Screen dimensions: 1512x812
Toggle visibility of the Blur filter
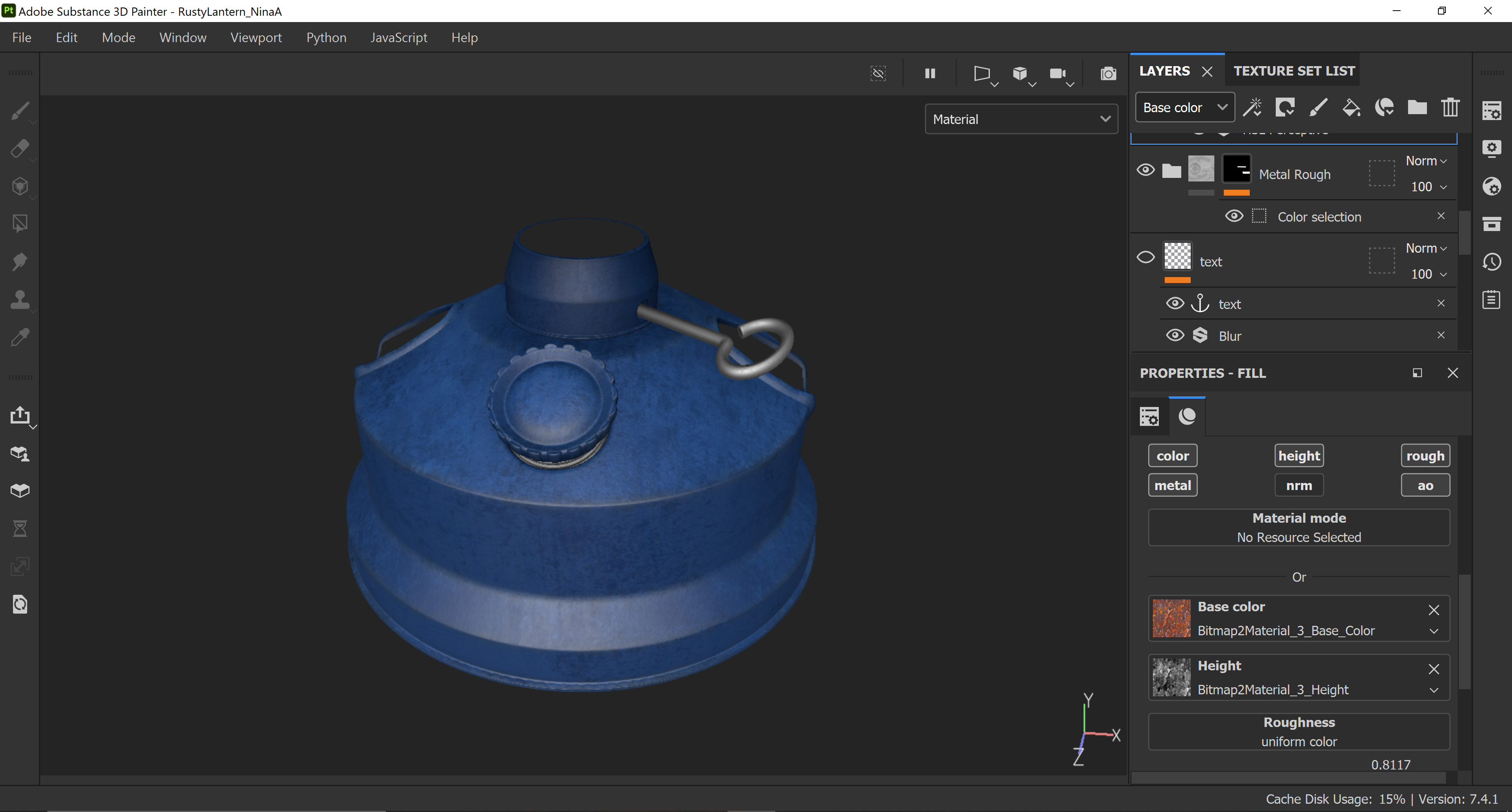tap(1175, 335)
